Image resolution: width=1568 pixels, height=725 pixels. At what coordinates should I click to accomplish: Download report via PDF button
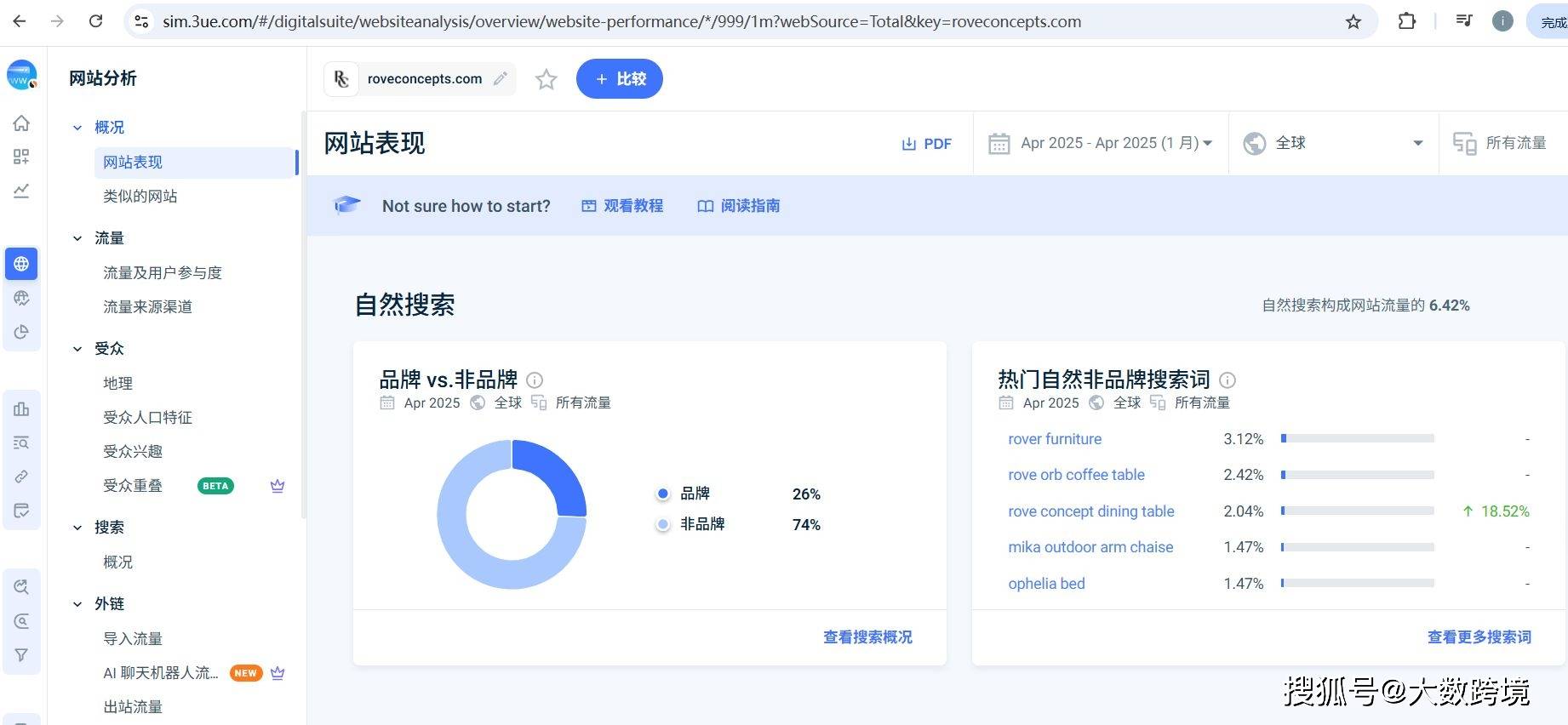click(927, 144)
